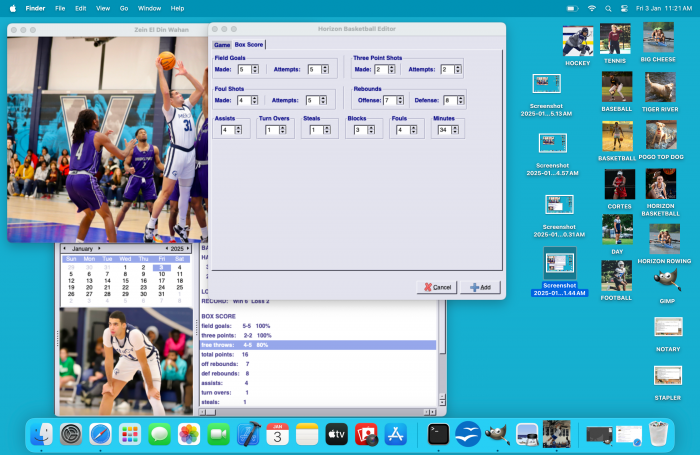The image size is (700, 455).
Task: Click the Rebounds Offense stepper arrows
Action: (x=401, y=100)
